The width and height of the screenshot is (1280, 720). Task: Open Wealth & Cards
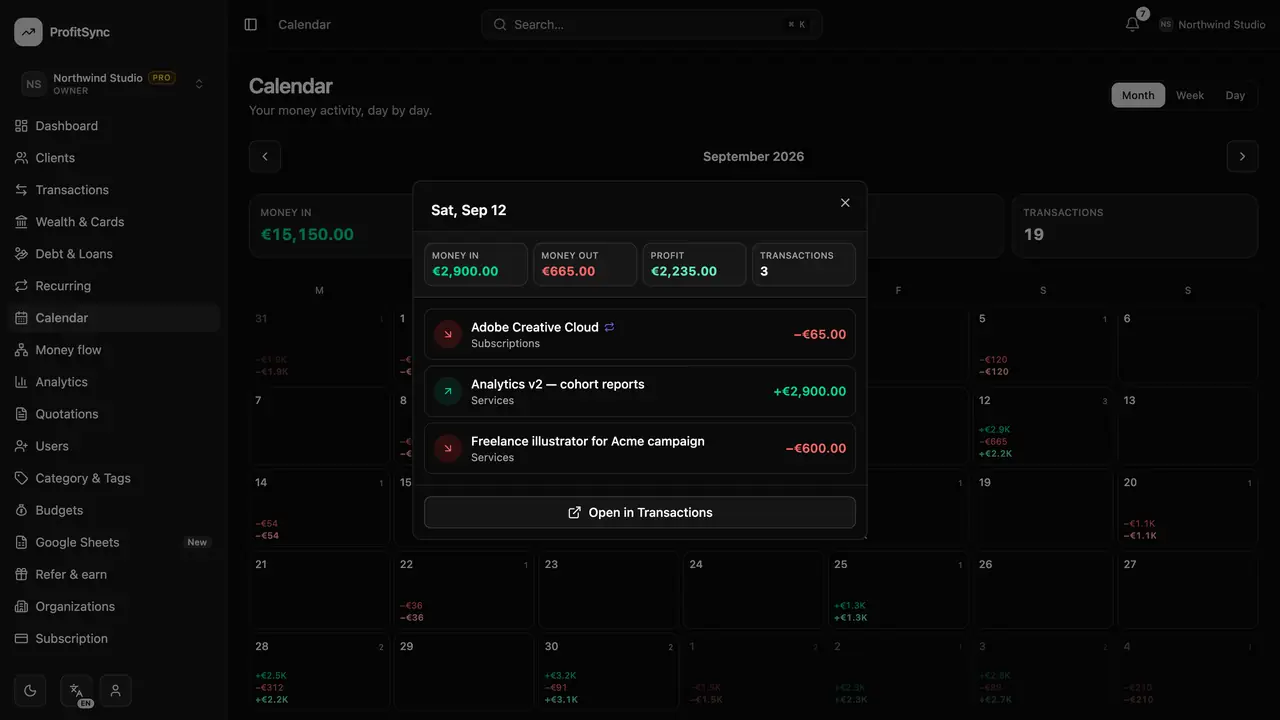113,222
